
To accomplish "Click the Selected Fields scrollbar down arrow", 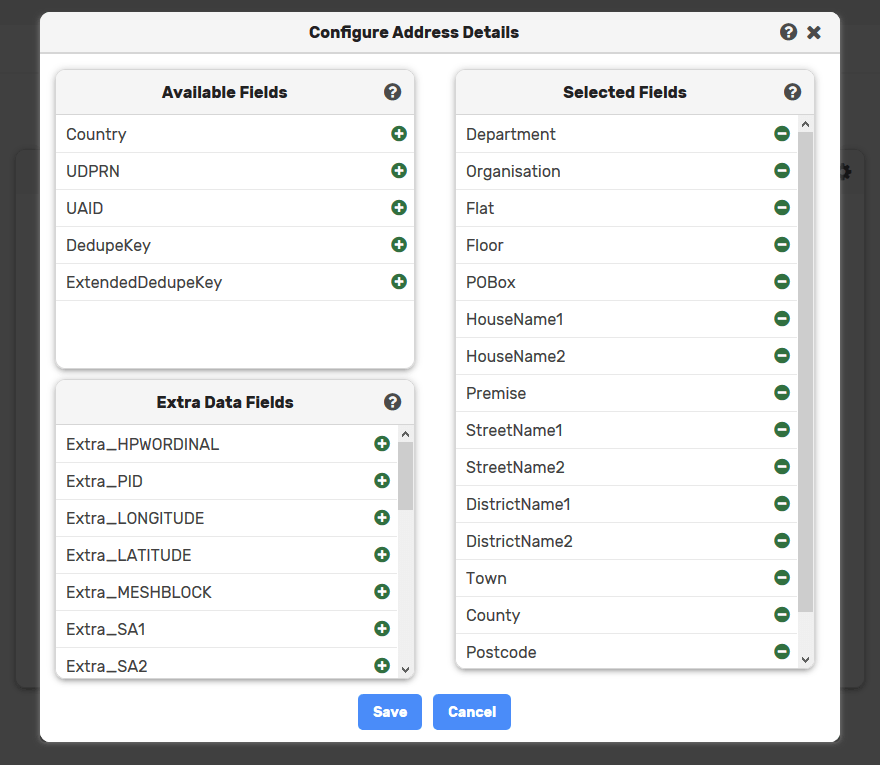I will click(x=805, y=659).
